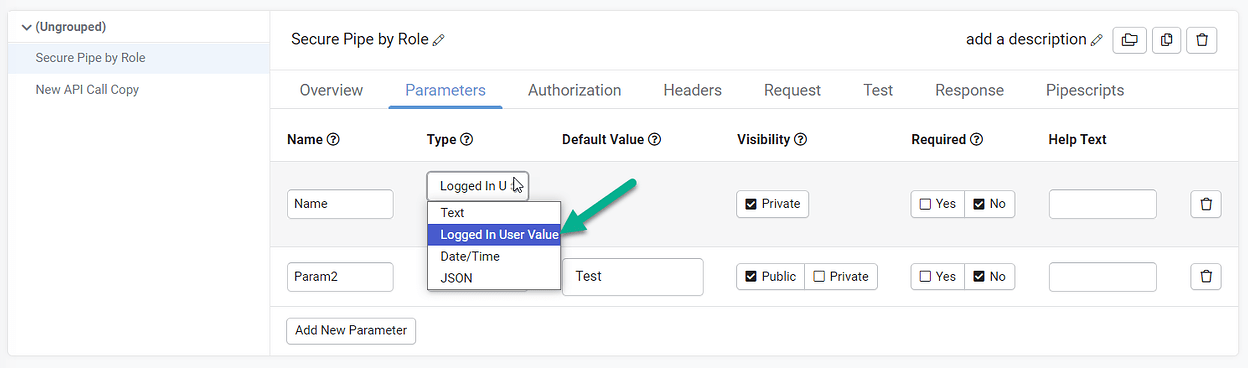Image resolution: width=1248 pixels, height=368 pixels.
Task: Go to the Headers tab
Action: (x=692, y=90)
